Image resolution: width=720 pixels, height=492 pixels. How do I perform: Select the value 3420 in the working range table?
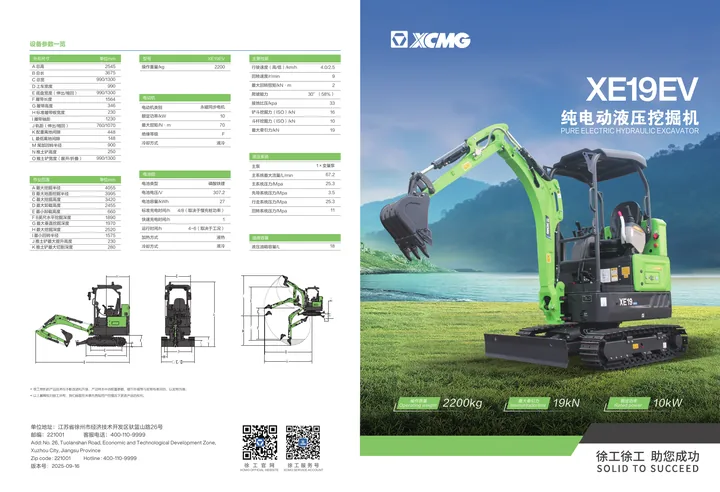pos(110,200)
